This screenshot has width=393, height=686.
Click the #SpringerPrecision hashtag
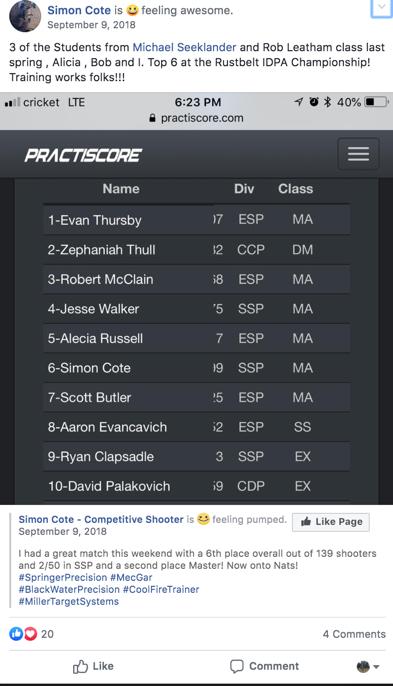click(x=63, y=578)
